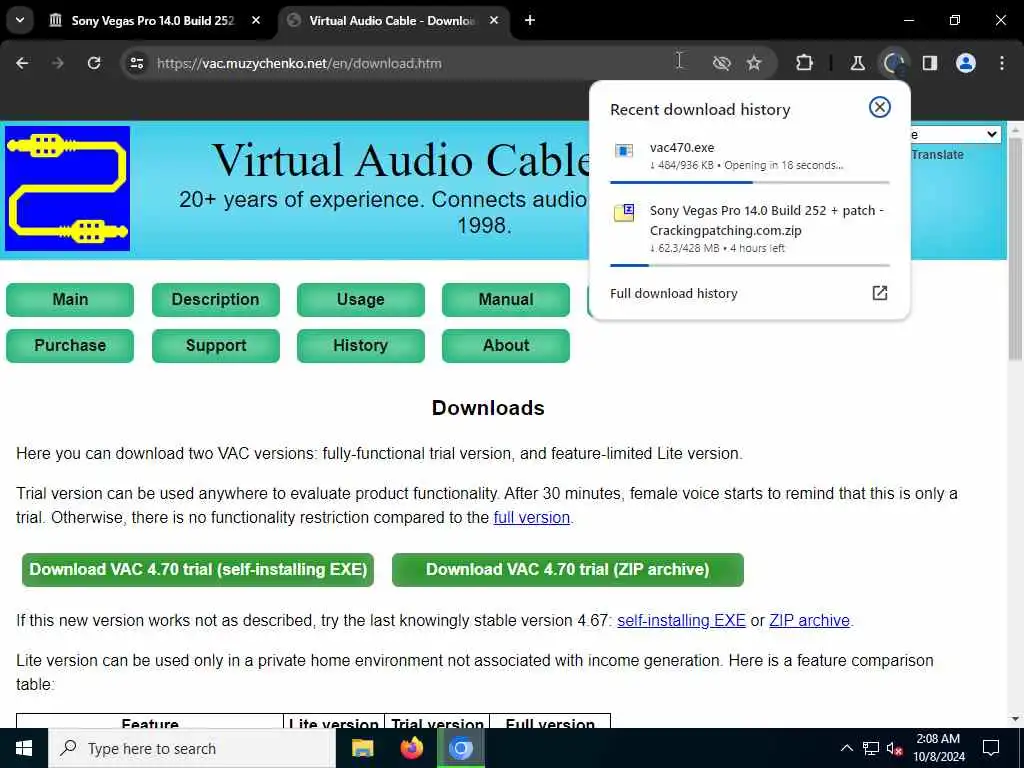Click the browser forward arrow
This screenshot has height=768, width=1024.
57,63
